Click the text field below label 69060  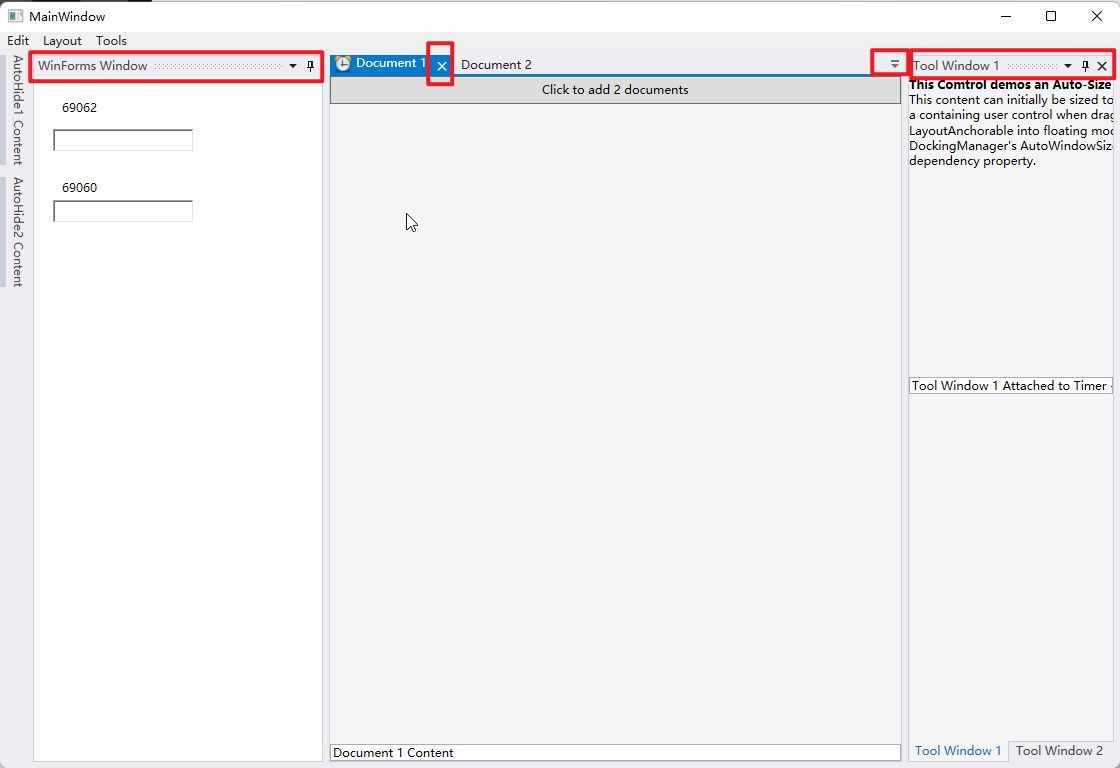tap(122, 211)
